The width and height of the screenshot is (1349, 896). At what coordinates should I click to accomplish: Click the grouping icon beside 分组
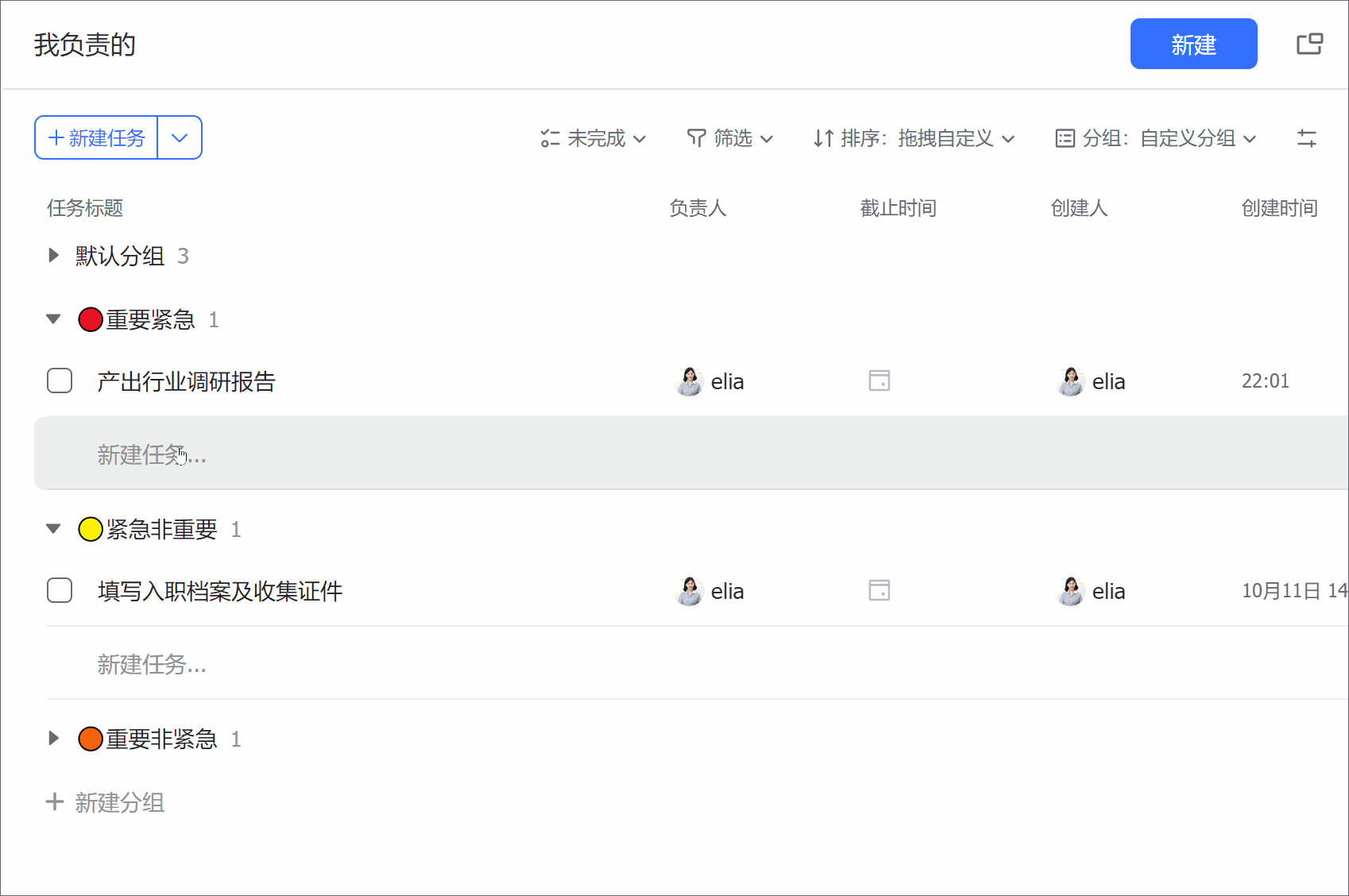1065,138
